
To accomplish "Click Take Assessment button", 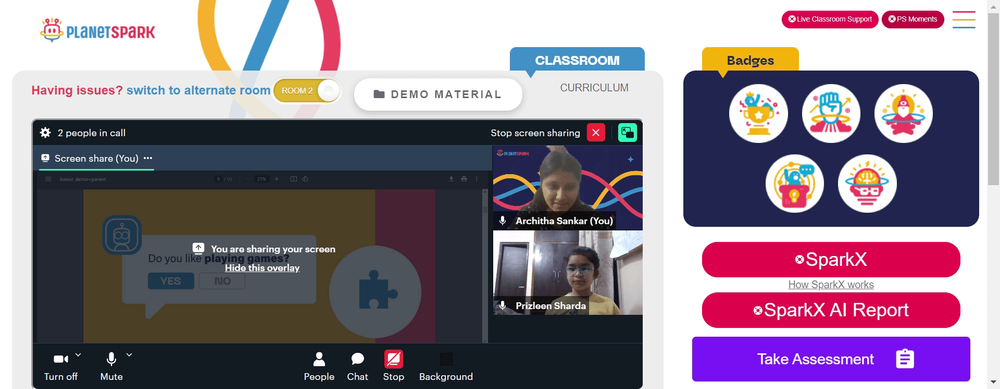I will coord(831,359).
